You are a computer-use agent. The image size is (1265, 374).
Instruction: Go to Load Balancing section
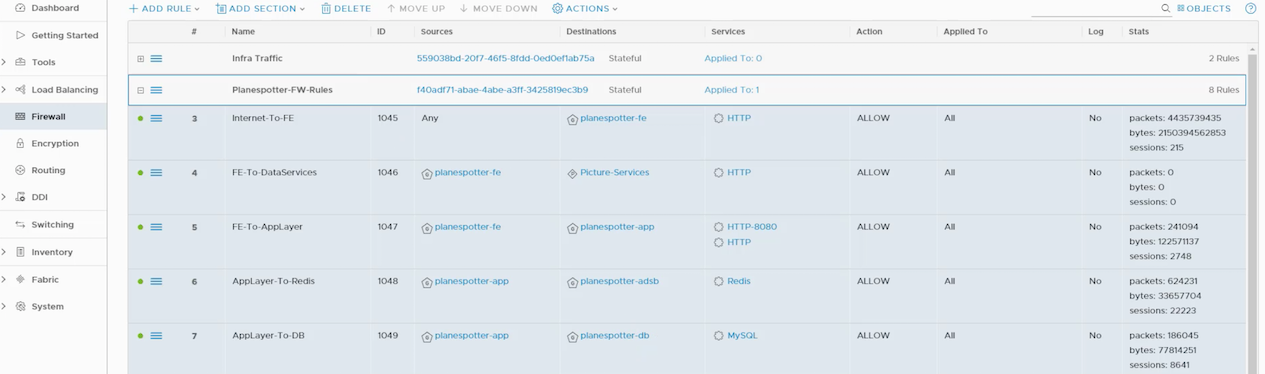click(64, 90)
